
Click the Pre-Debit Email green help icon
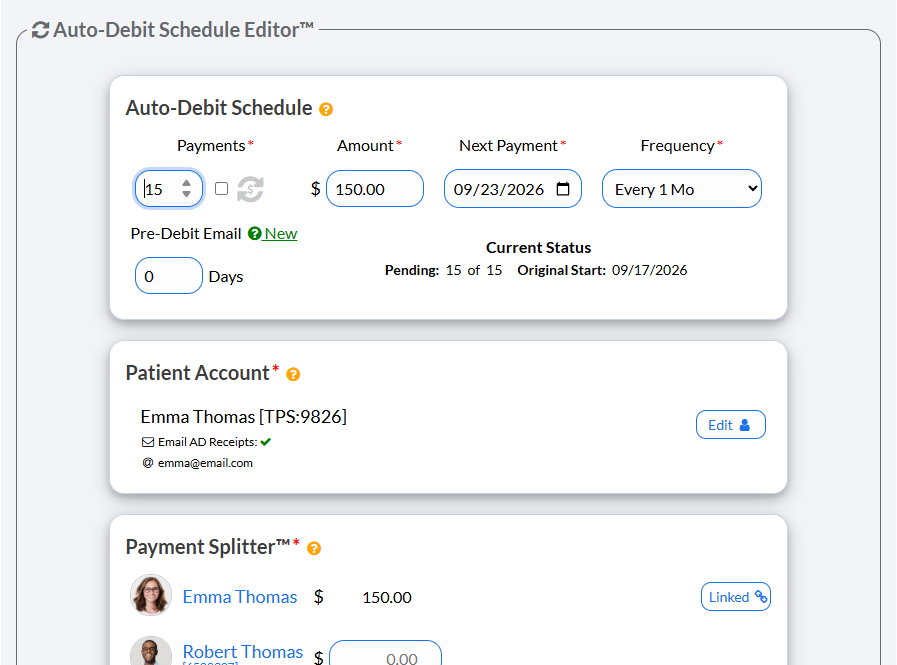(255, 233)
